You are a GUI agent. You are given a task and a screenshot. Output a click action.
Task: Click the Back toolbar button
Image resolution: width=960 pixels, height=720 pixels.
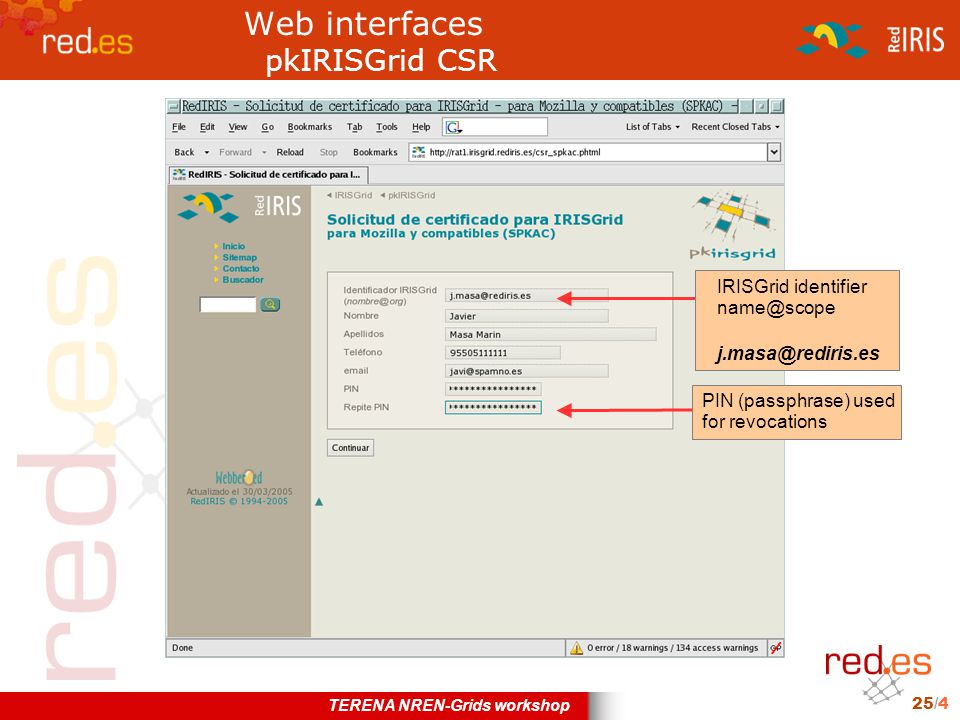coord(184,152)
